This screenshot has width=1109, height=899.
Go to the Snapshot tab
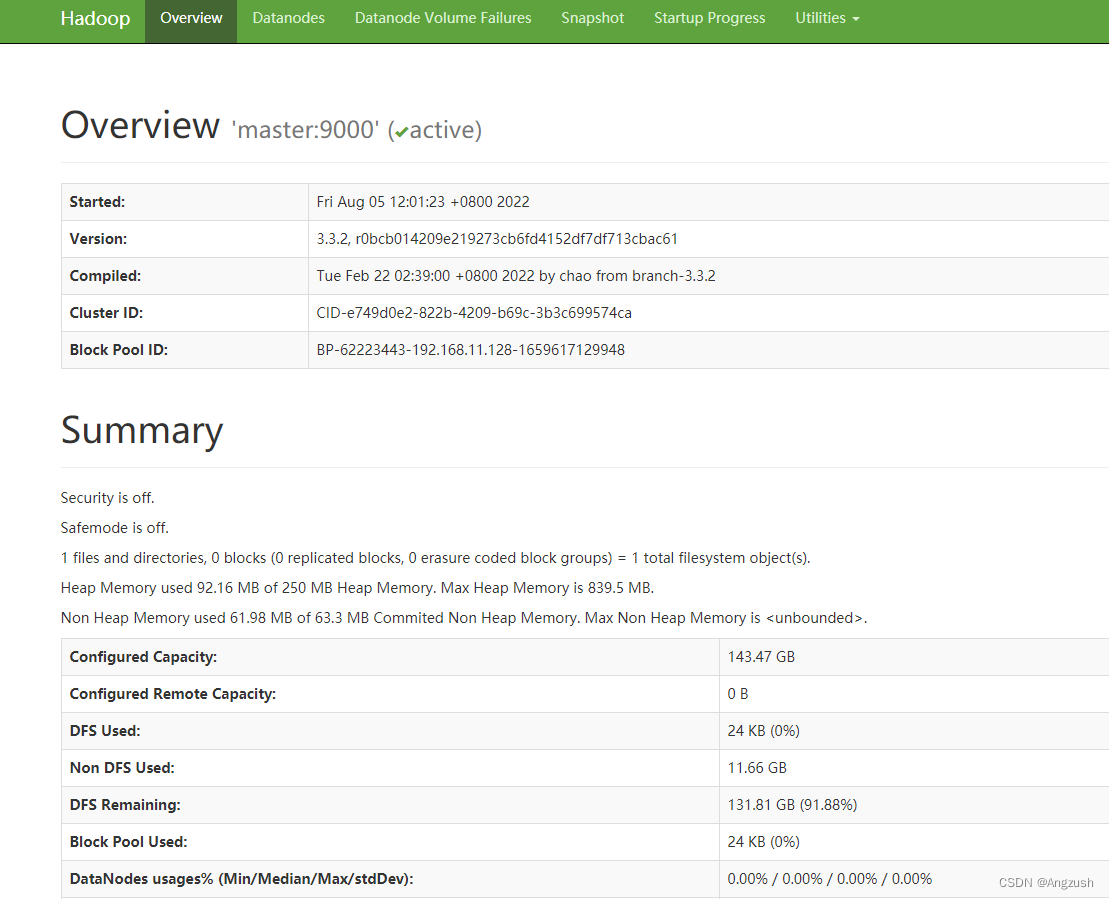point(593,18)
